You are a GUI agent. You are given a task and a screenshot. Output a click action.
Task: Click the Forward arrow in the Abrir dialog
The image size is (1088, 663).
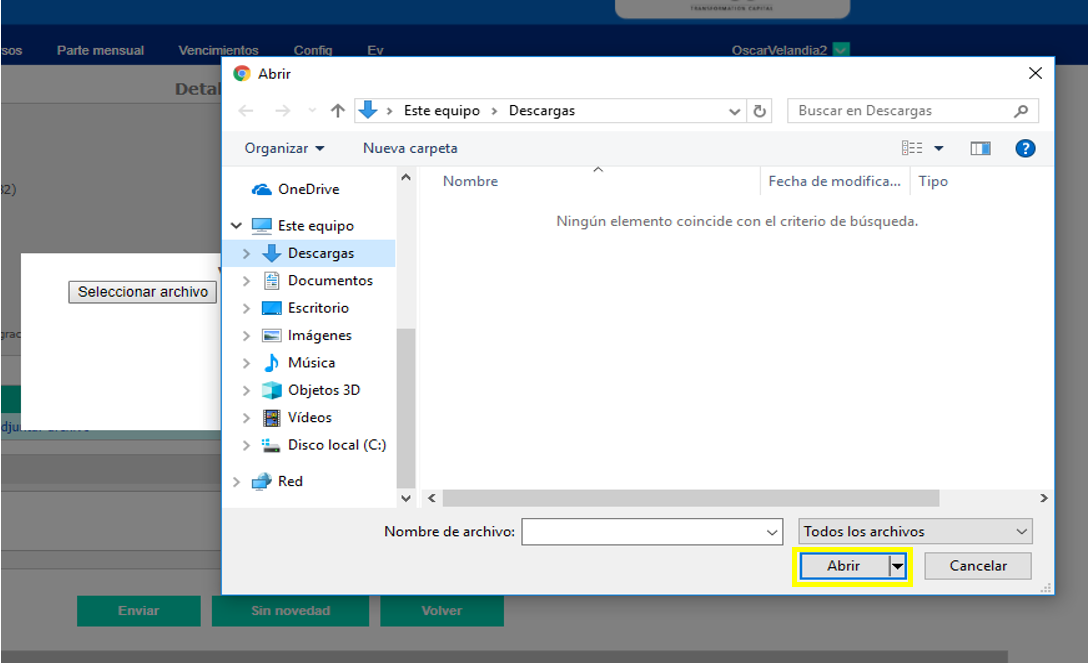(282, 111)
